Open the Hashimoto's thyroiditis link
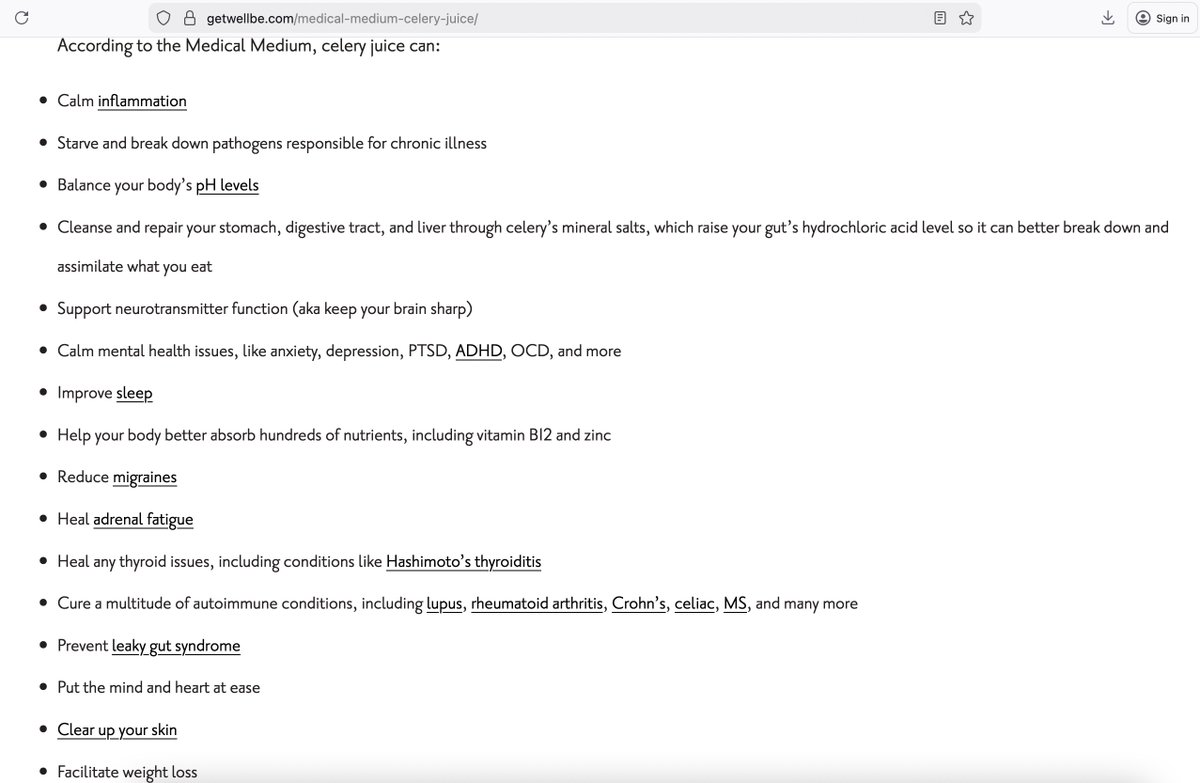 point(464,561)
